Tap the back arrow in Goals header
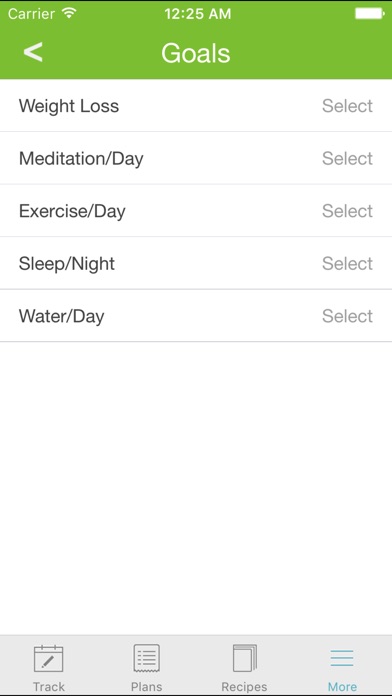The image size is (392, 696). pyautogui.click(x=33, y=52)
